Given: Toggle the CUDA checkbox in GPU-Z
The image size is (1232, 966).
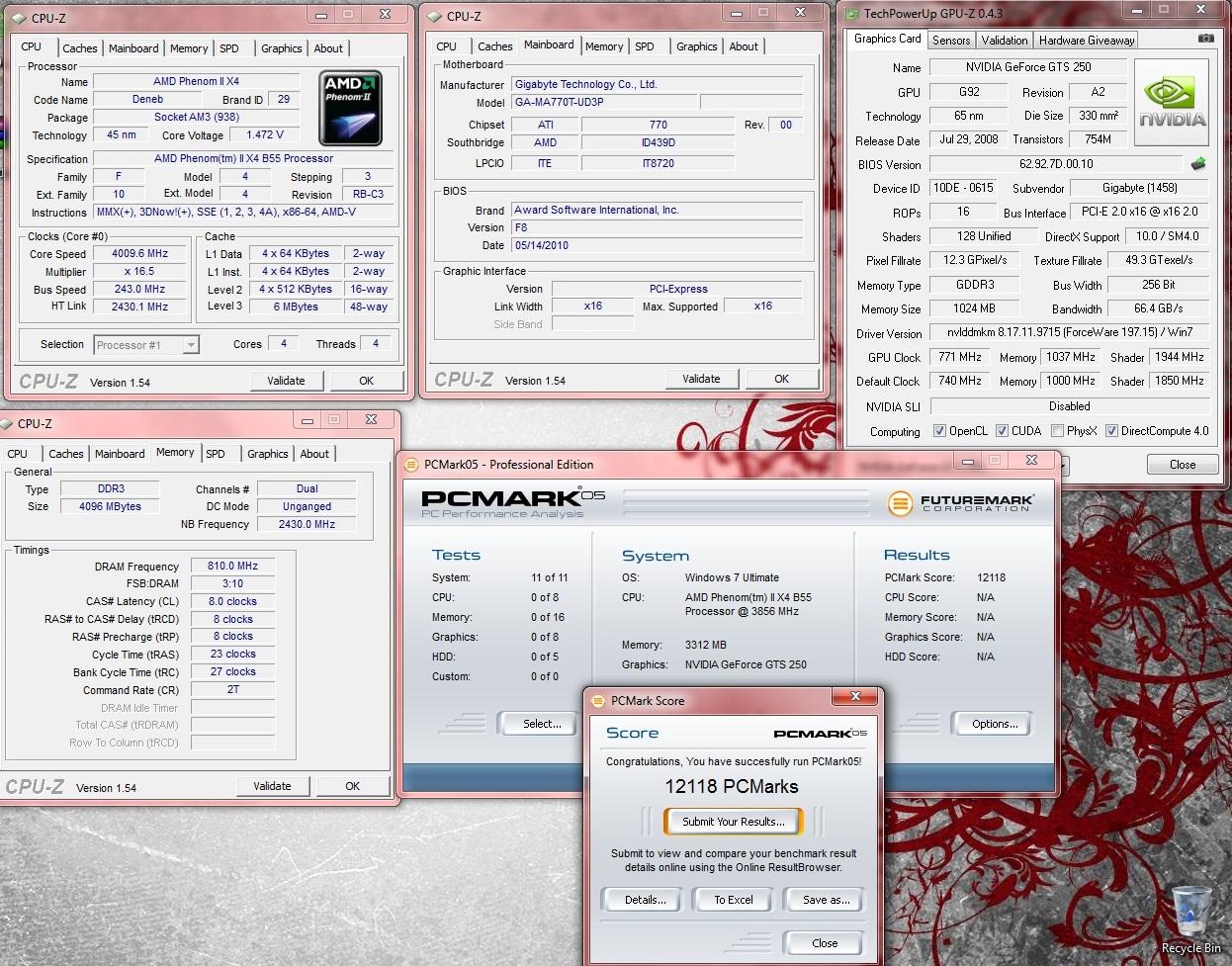Looking at the screenshot, I should (x=1002, y=431).
